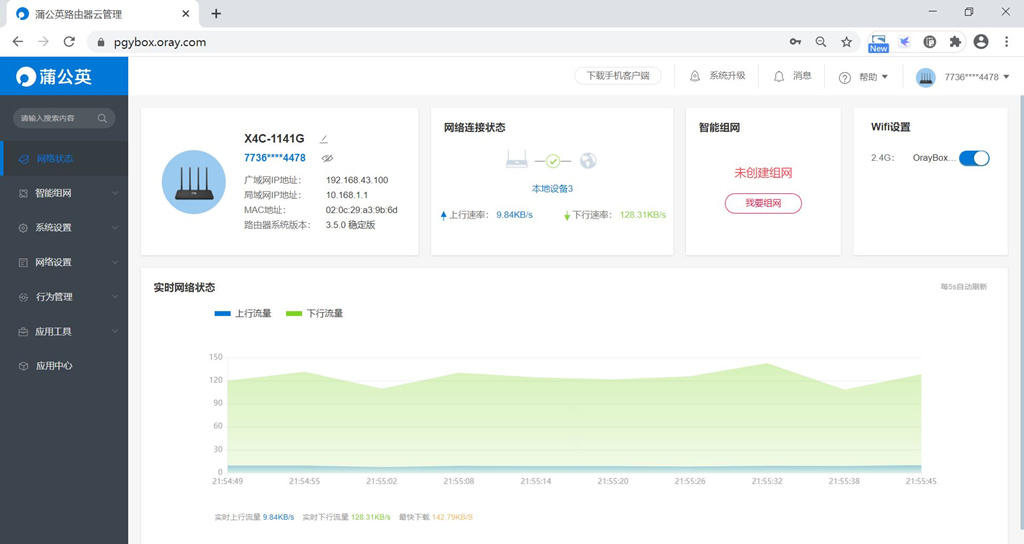Select 应用中心 in sidebar
Viewport: 1024px width, 544px height.
54,366
